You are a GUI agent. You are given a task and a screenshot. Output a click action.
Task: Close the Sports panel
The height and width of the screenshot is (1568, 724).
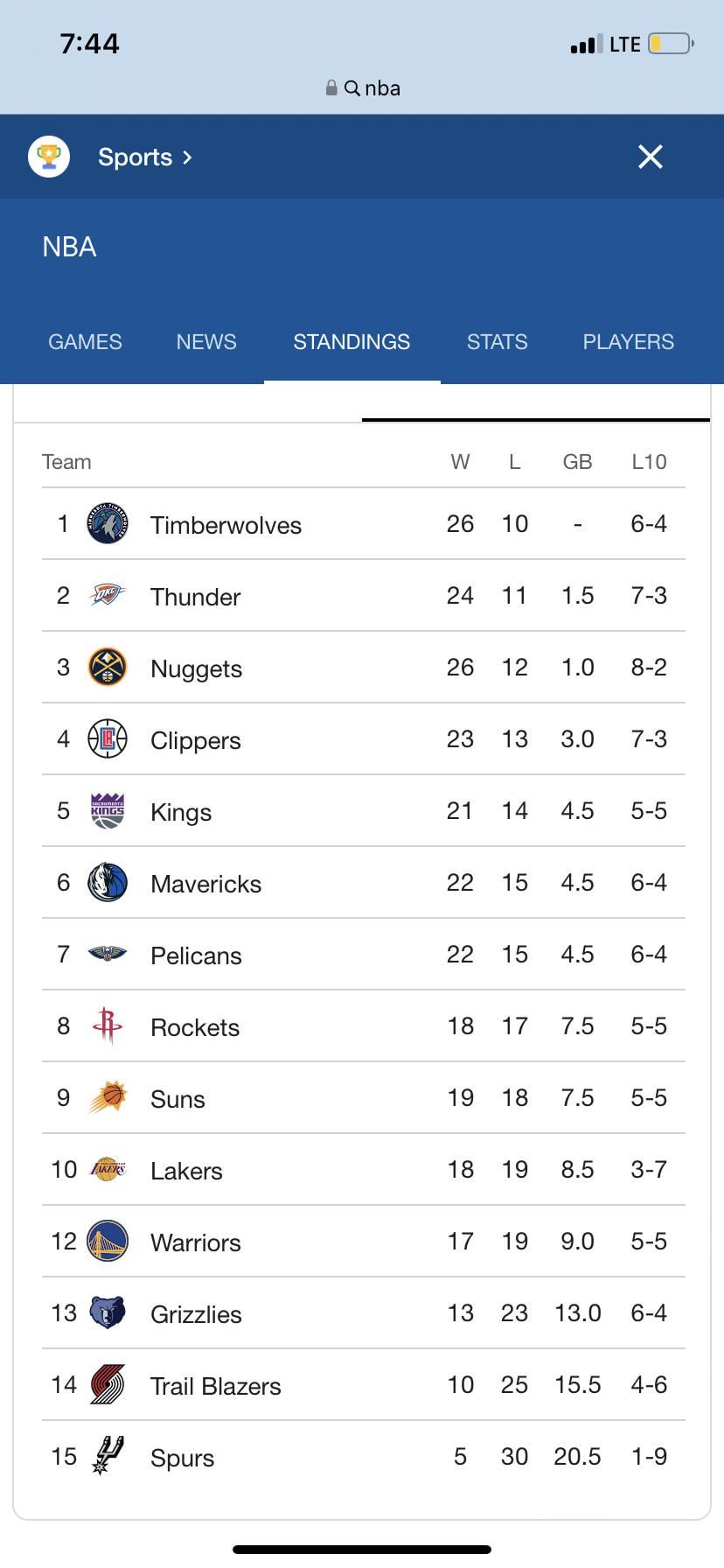[651, 157]
